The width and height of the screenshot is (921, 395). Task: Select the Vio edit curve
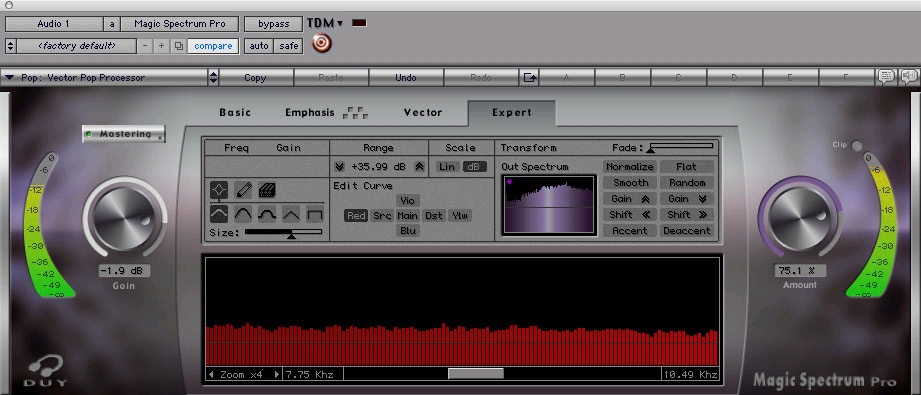click(408, 201)
